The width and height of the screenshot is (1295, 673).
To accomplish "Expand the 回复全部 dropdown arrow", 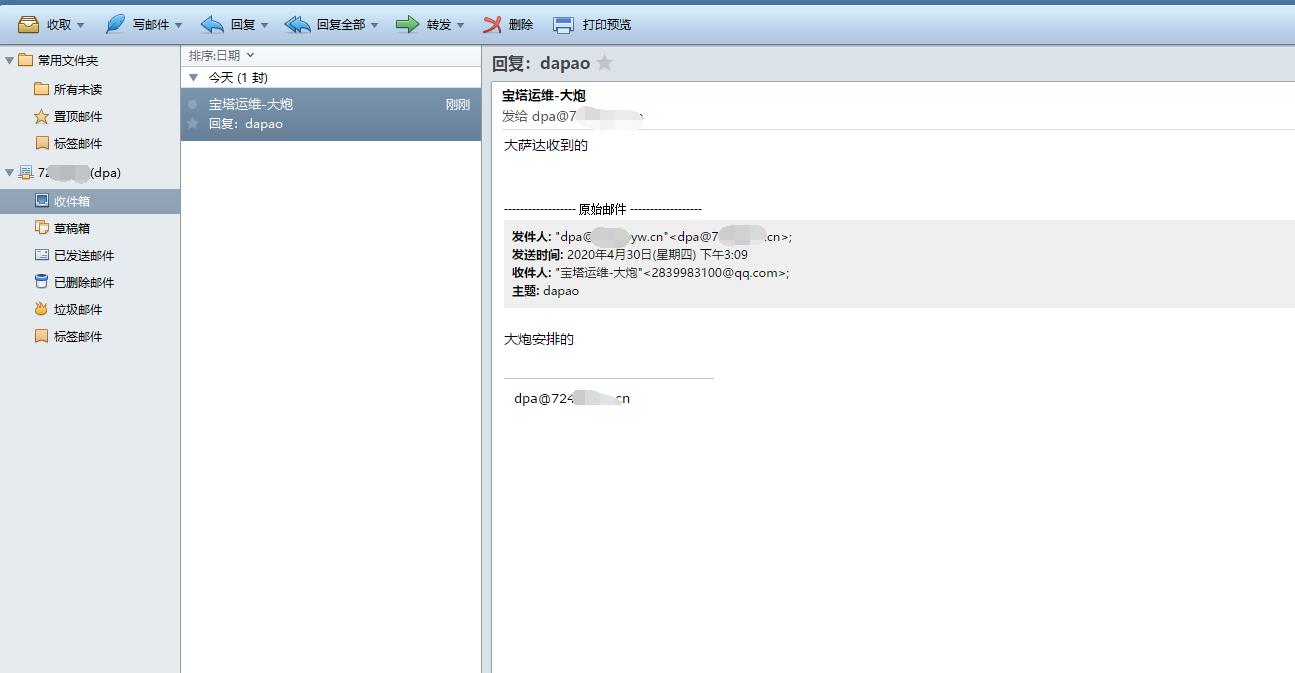I will click(375, 25).
